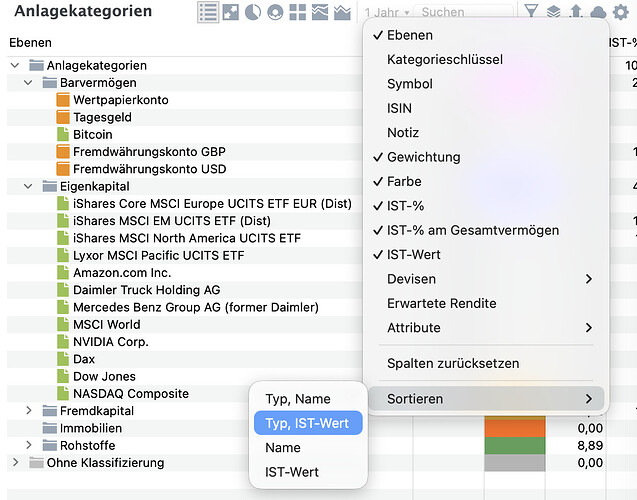637x500 pixels.
Task: Click the green Rohstoffe color bar
Action: (514, 445)
